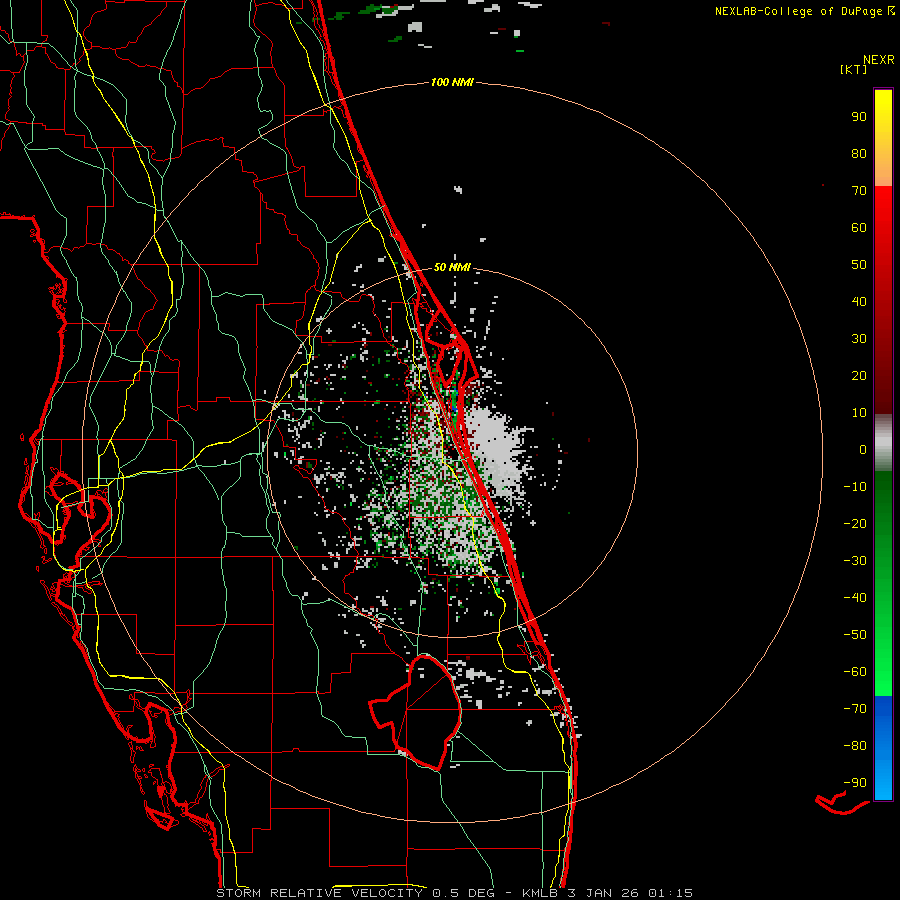Click the positive 20 scale value

[859, 375]
